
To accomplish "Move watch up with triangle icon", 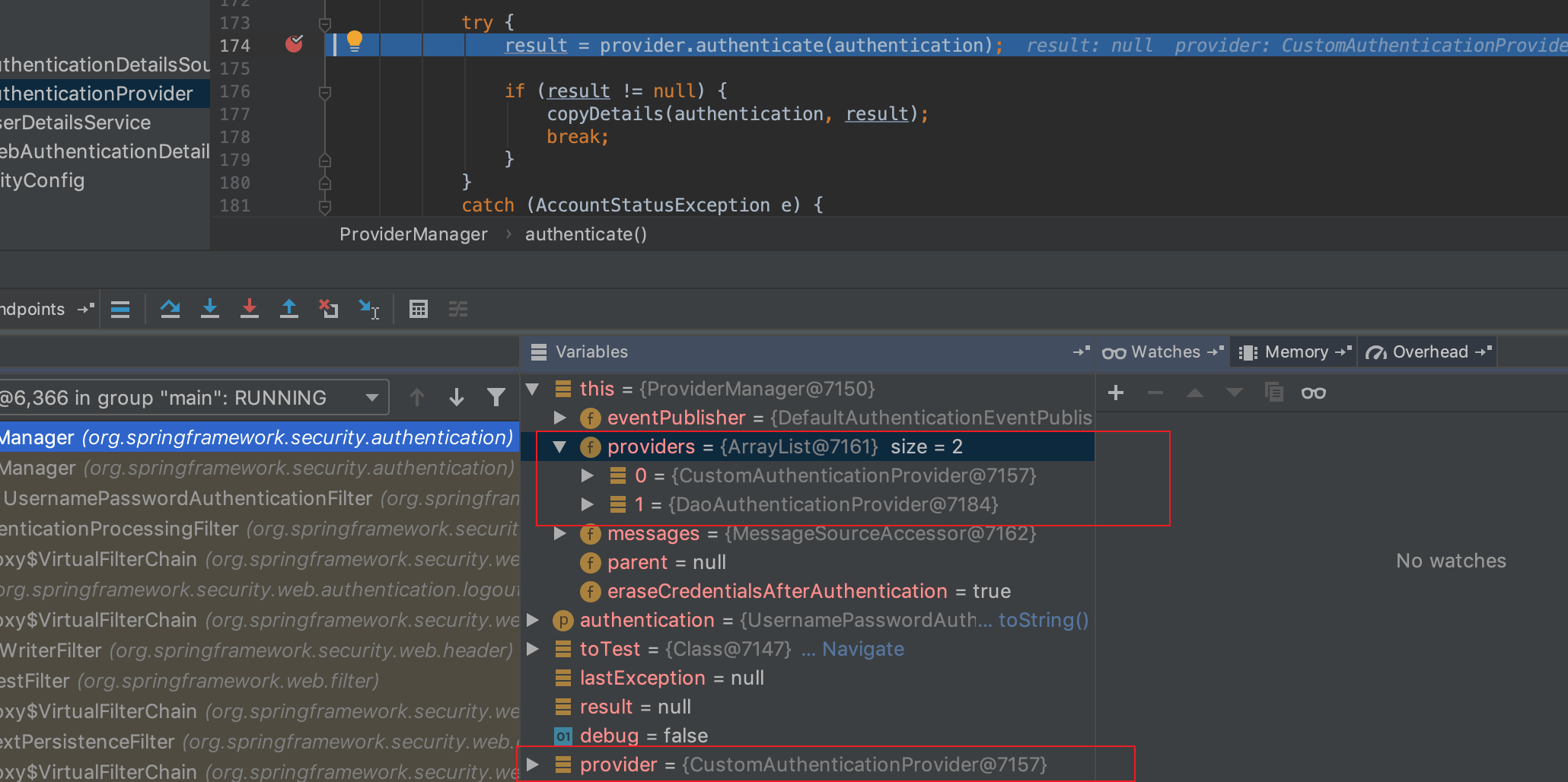I will [x=1195, y=393].
